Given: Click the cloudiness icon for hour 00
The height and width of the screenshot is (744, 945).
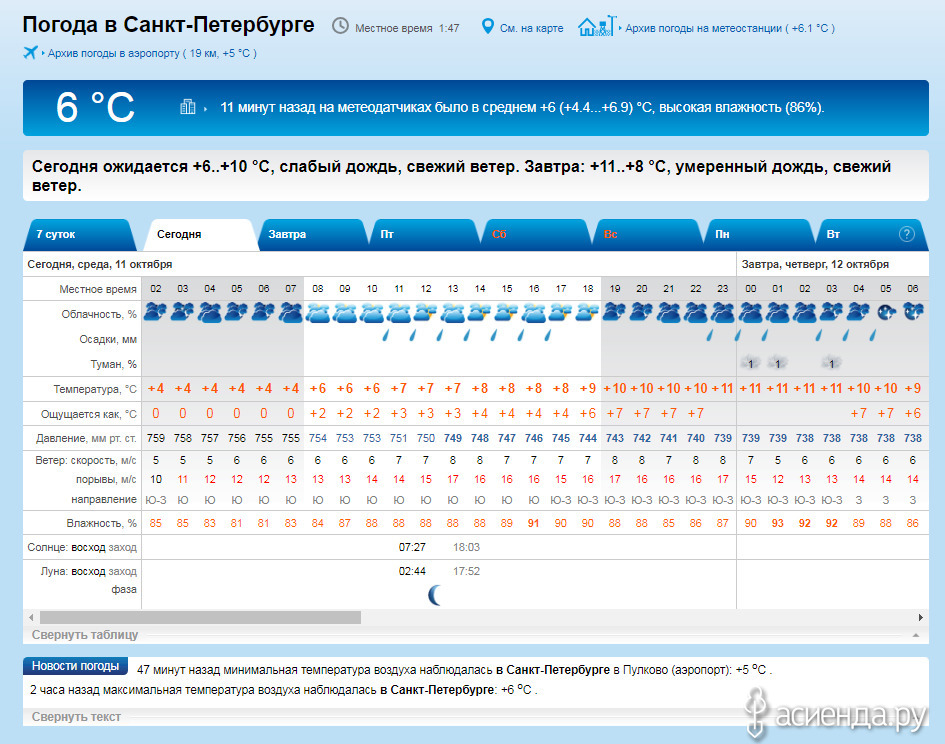Looking at the screenshot, I should coord(750,313).
